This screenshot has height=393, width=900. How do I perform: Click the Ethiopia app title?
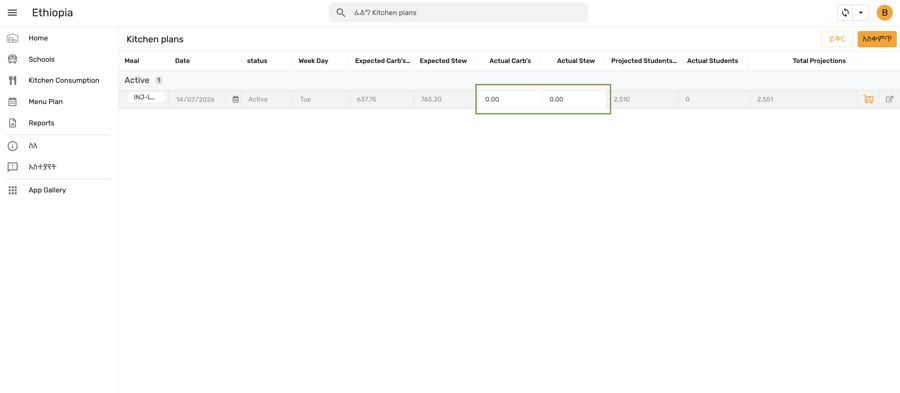coord(52,13)
